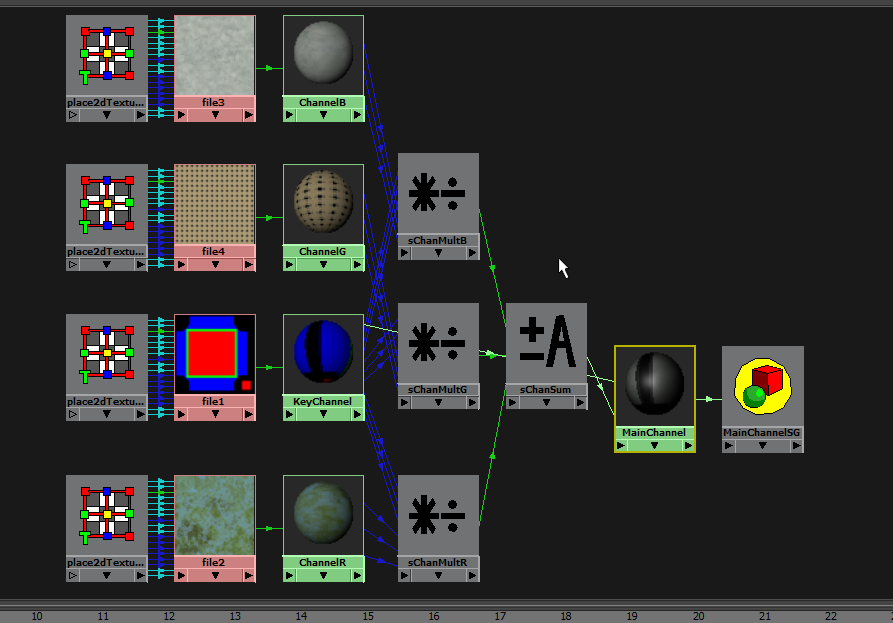Jump to frame 11 on the timeline
The image size is (893, 623).
[x=103, y=616]
